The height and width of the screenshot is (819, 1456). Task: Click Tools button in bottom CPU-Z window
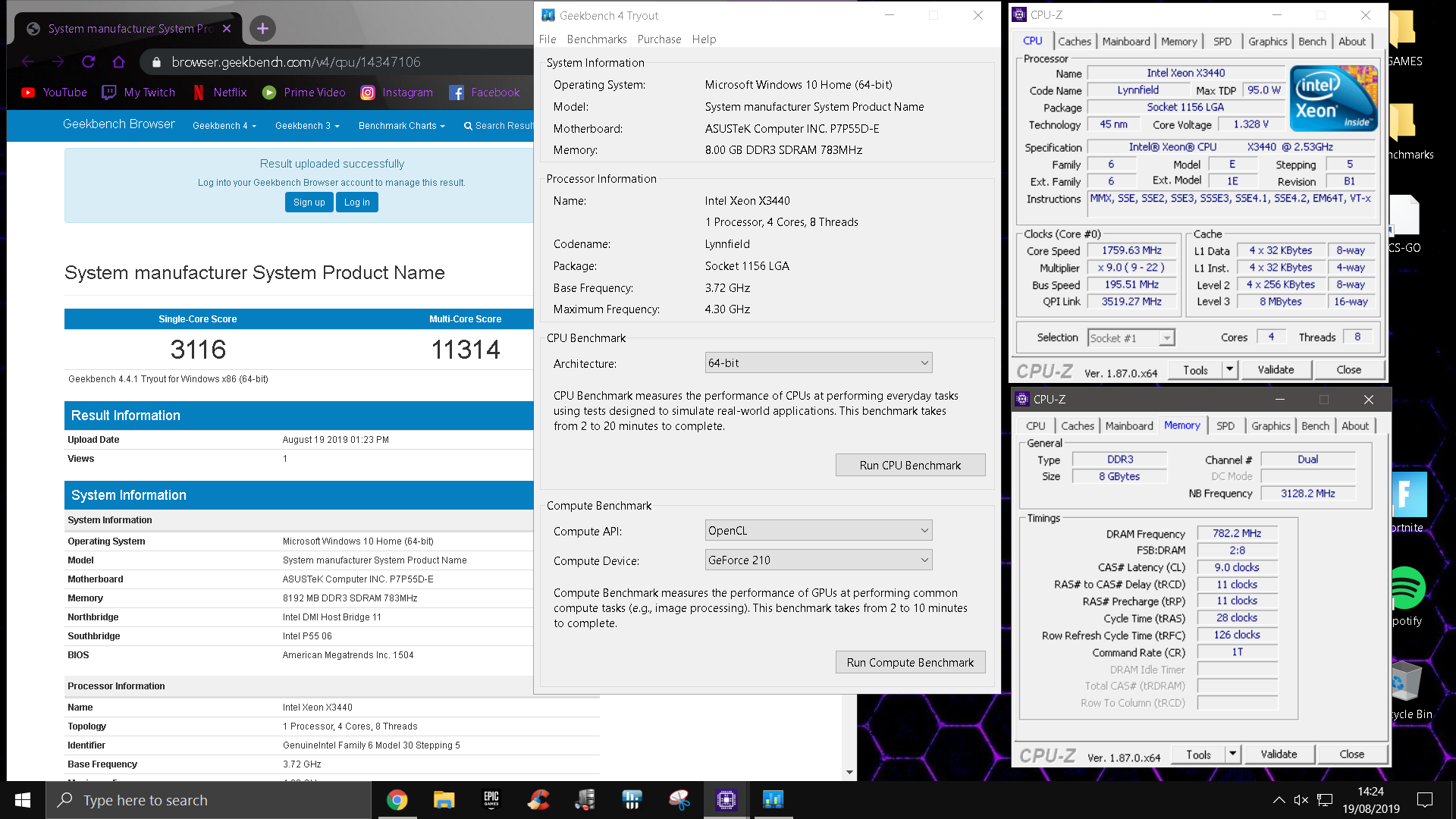[x=1198, y=755]
